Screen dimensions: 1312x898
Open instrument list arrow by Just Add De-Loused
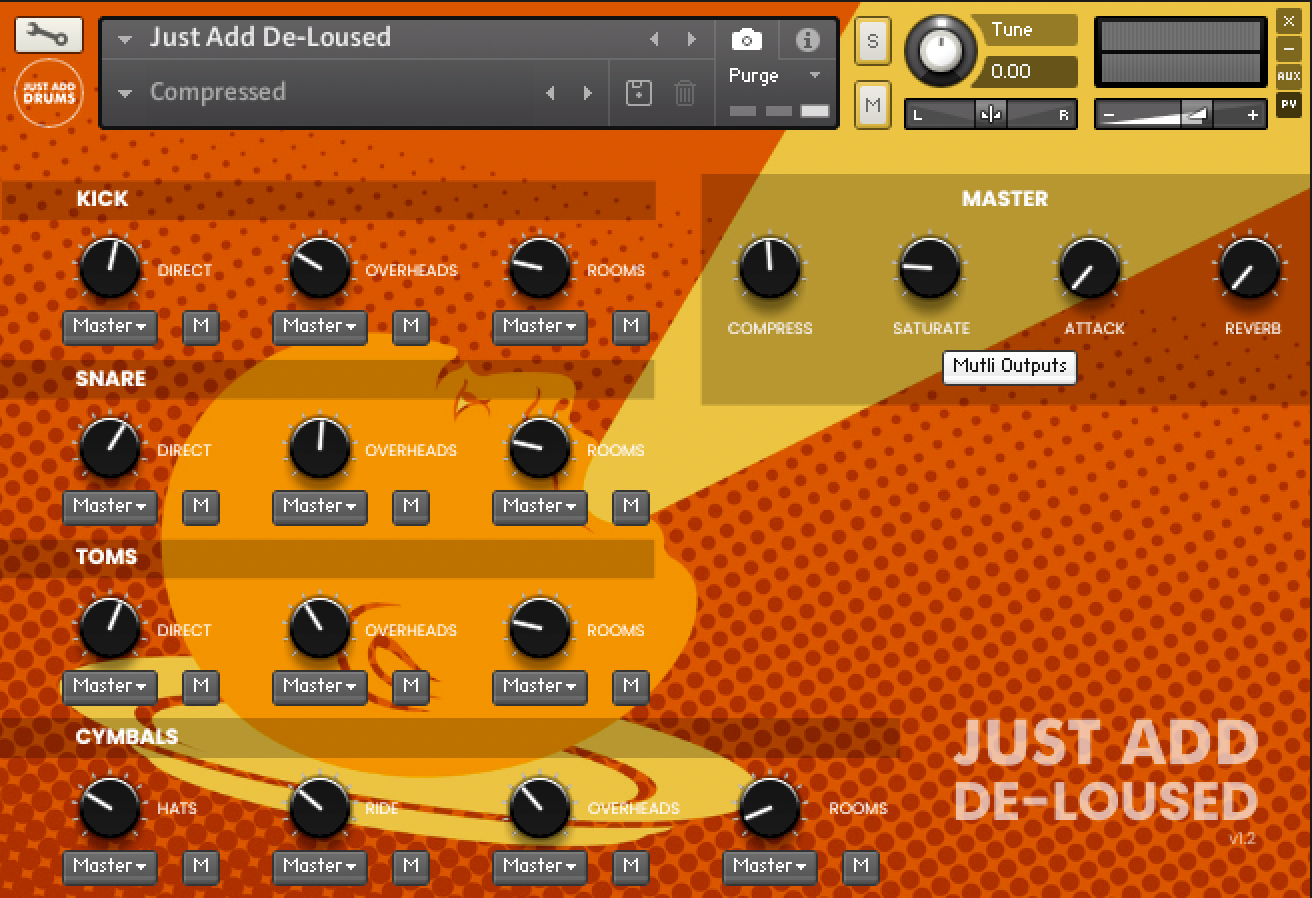click(x=125, y=40)
